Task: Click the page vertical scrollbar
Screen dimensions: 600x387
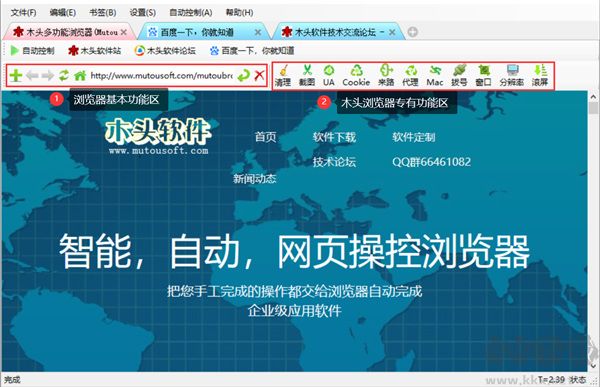Action: pos(593,231)
